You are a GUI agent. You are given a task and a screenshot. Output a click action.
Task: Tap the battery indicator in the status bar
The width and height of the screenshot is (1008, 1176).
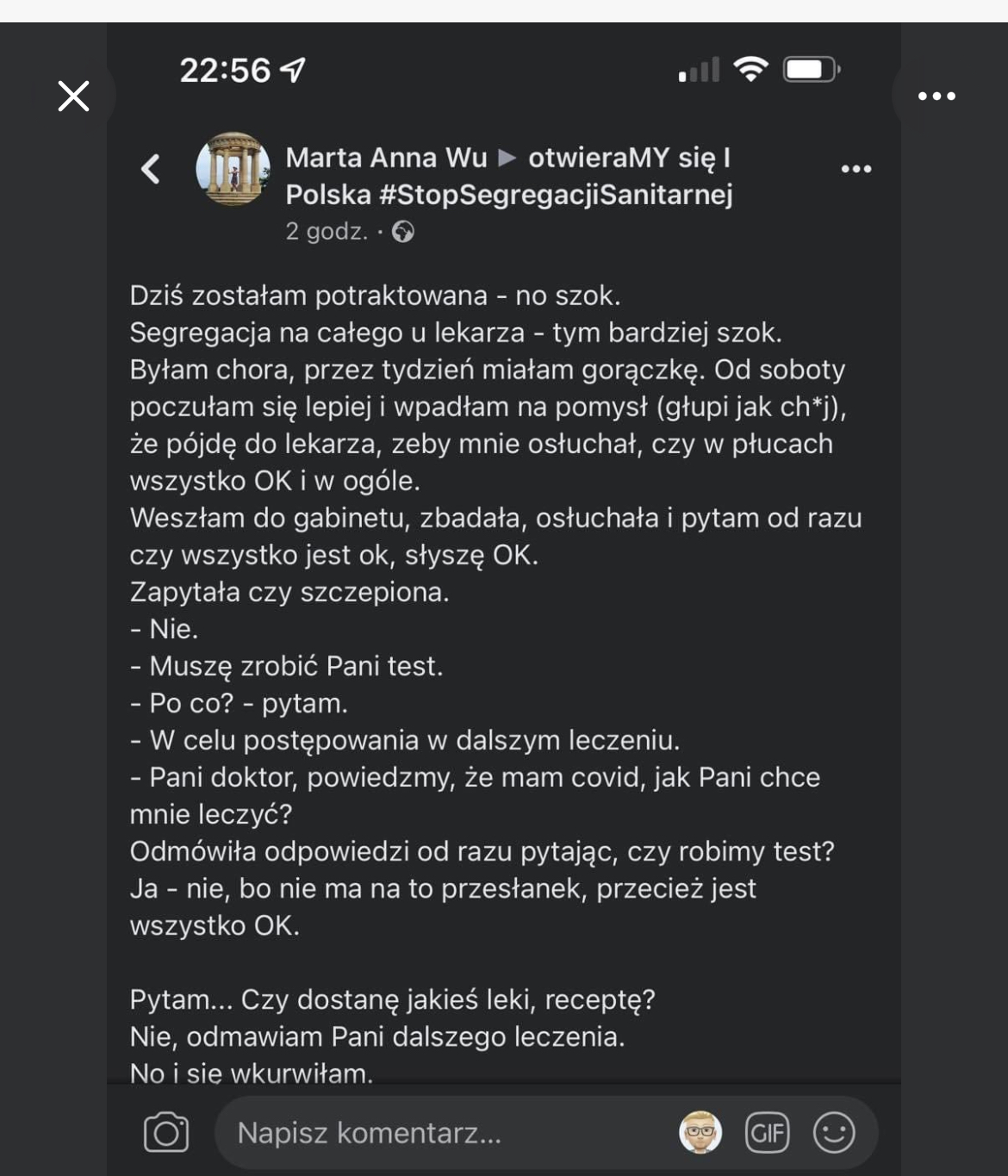[x=811, y=69]
